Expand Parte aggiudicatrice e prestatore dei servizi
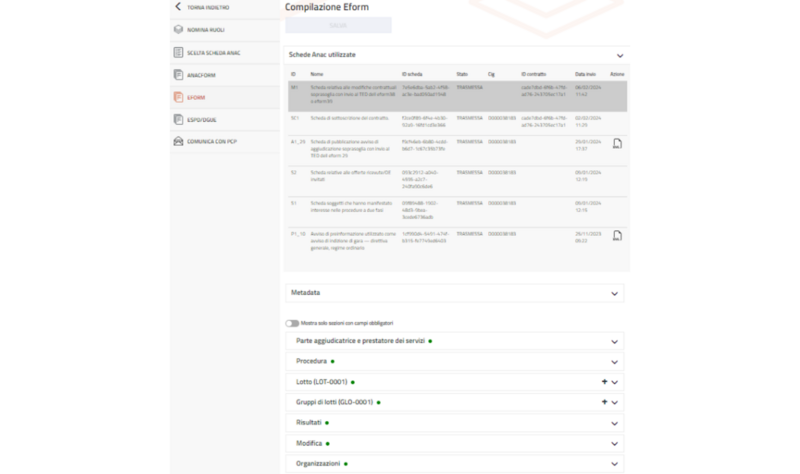This screenshot has height=474, width=800. coord(614,341)
